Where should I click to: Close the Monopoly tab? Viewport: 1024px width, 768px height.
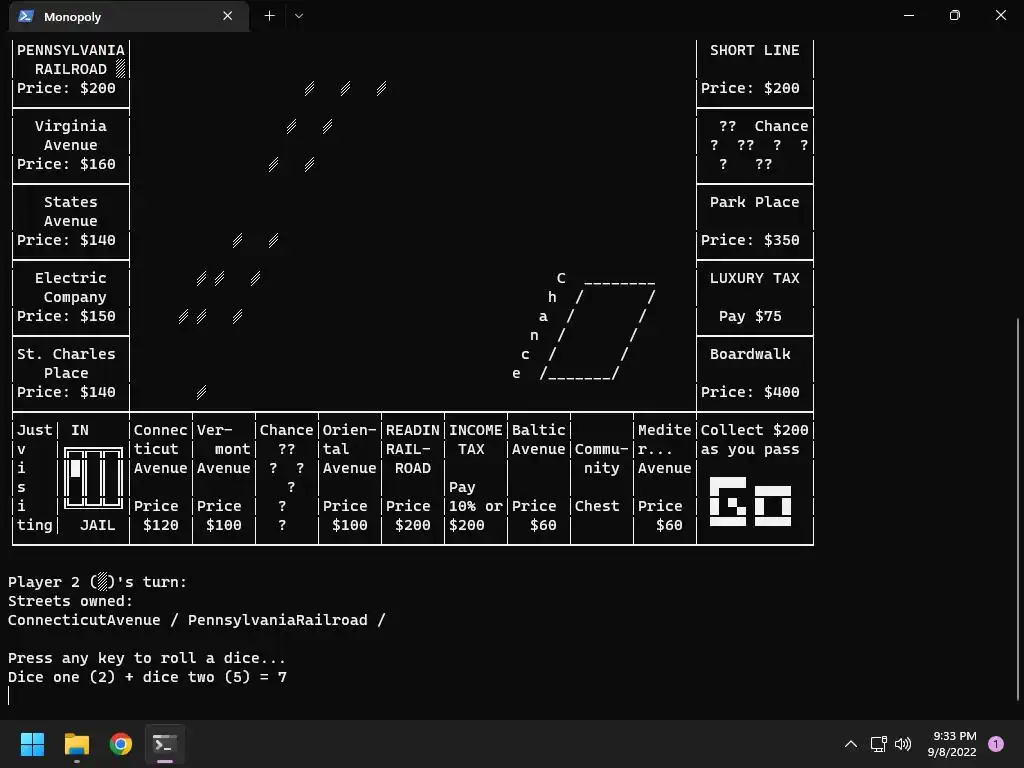click(x=227, y=16)
